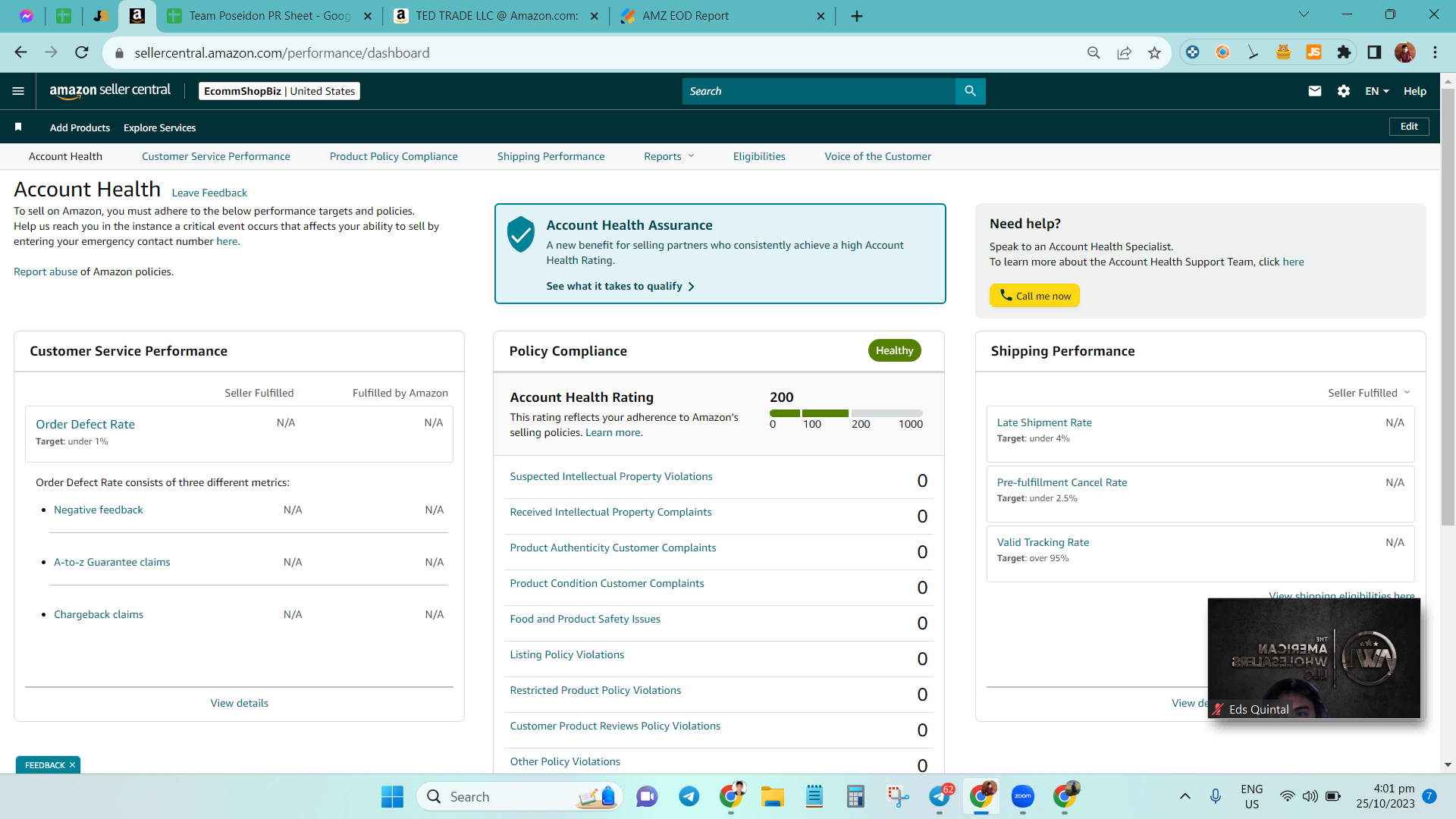Open Calculator from the taskbar

tap(855, 796)
